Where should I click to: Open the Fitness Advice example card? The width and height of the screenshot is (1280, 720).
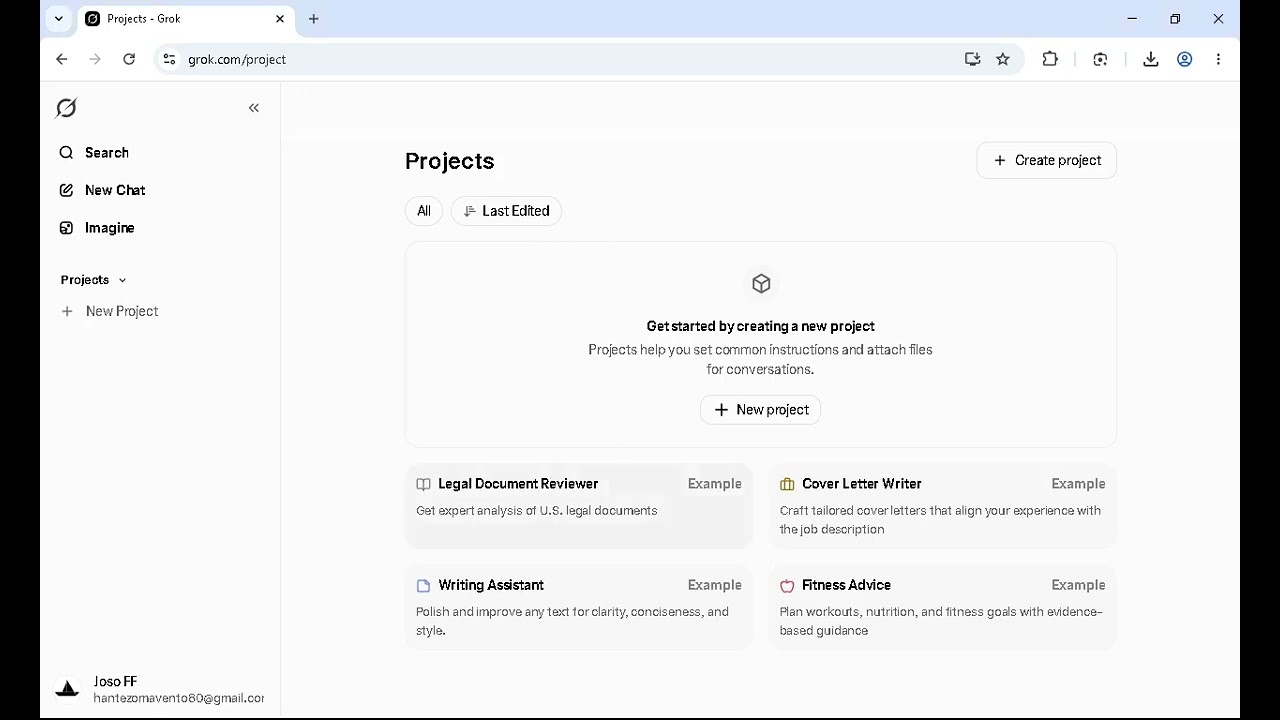(x=942, y=608)
